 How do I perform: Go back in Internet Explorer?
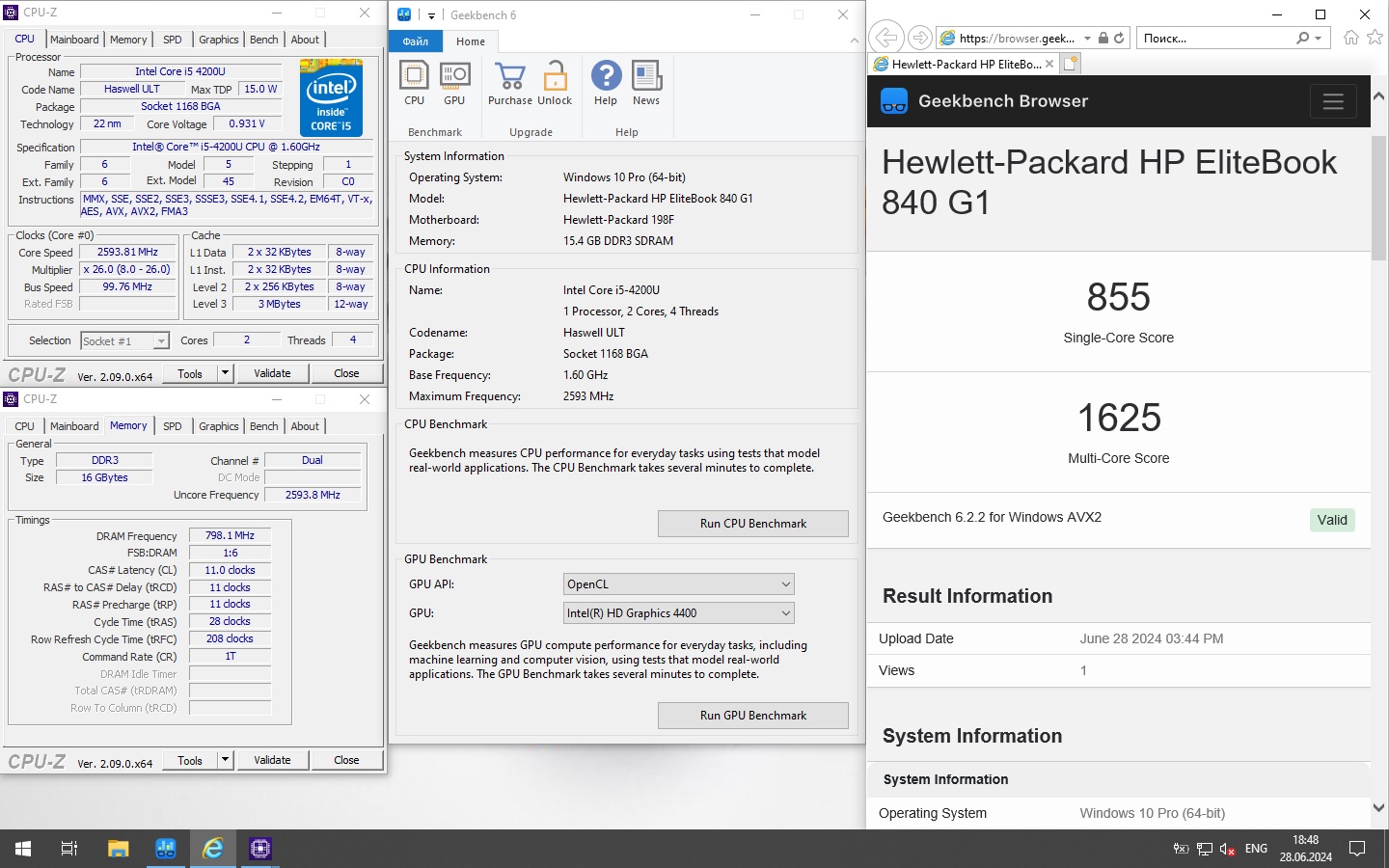tap(885, 38)
